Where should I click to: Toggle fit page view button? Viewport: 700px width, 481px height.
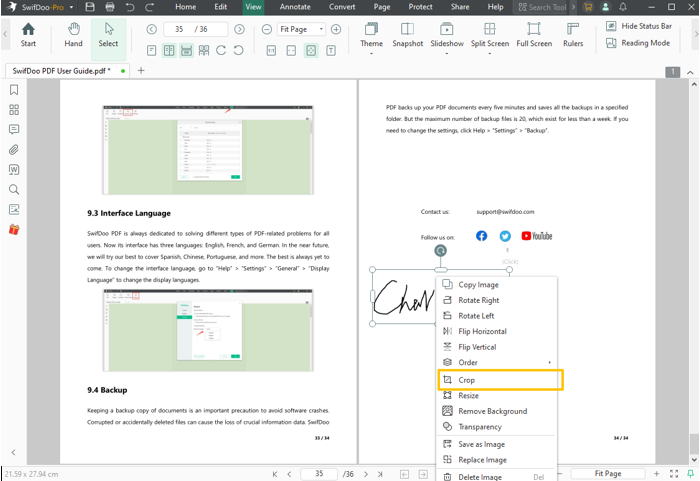pos(311,50)
